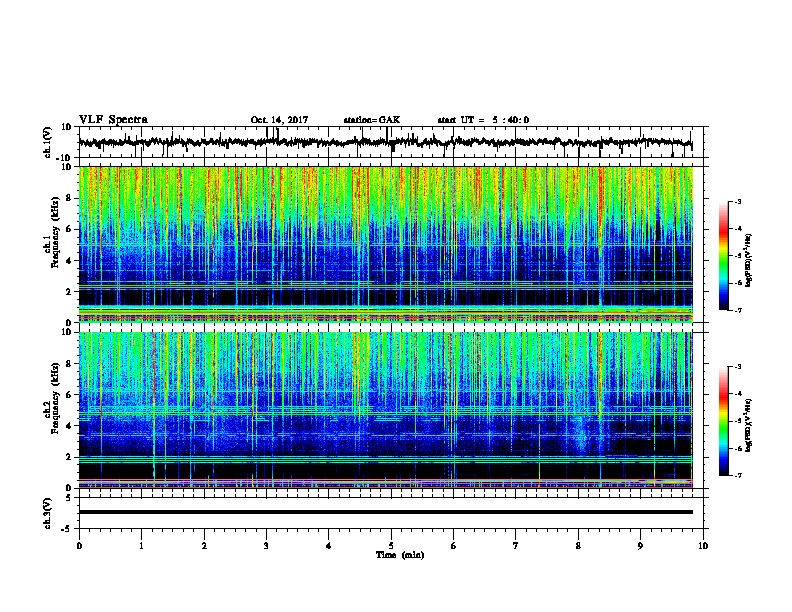Image resolution: width=792 pixels, height=612 pixels.
Task: Click the "6" kHz tick on ch.1 spectrogram
Action: (x=69, y=229)
